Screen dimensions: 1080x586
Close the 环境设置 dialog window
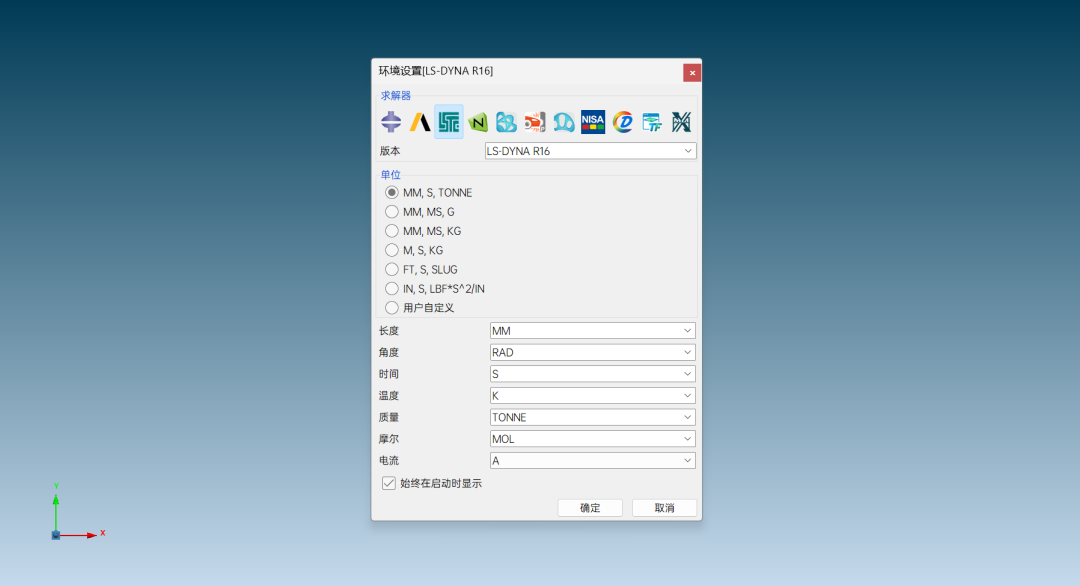click(692, 72)
